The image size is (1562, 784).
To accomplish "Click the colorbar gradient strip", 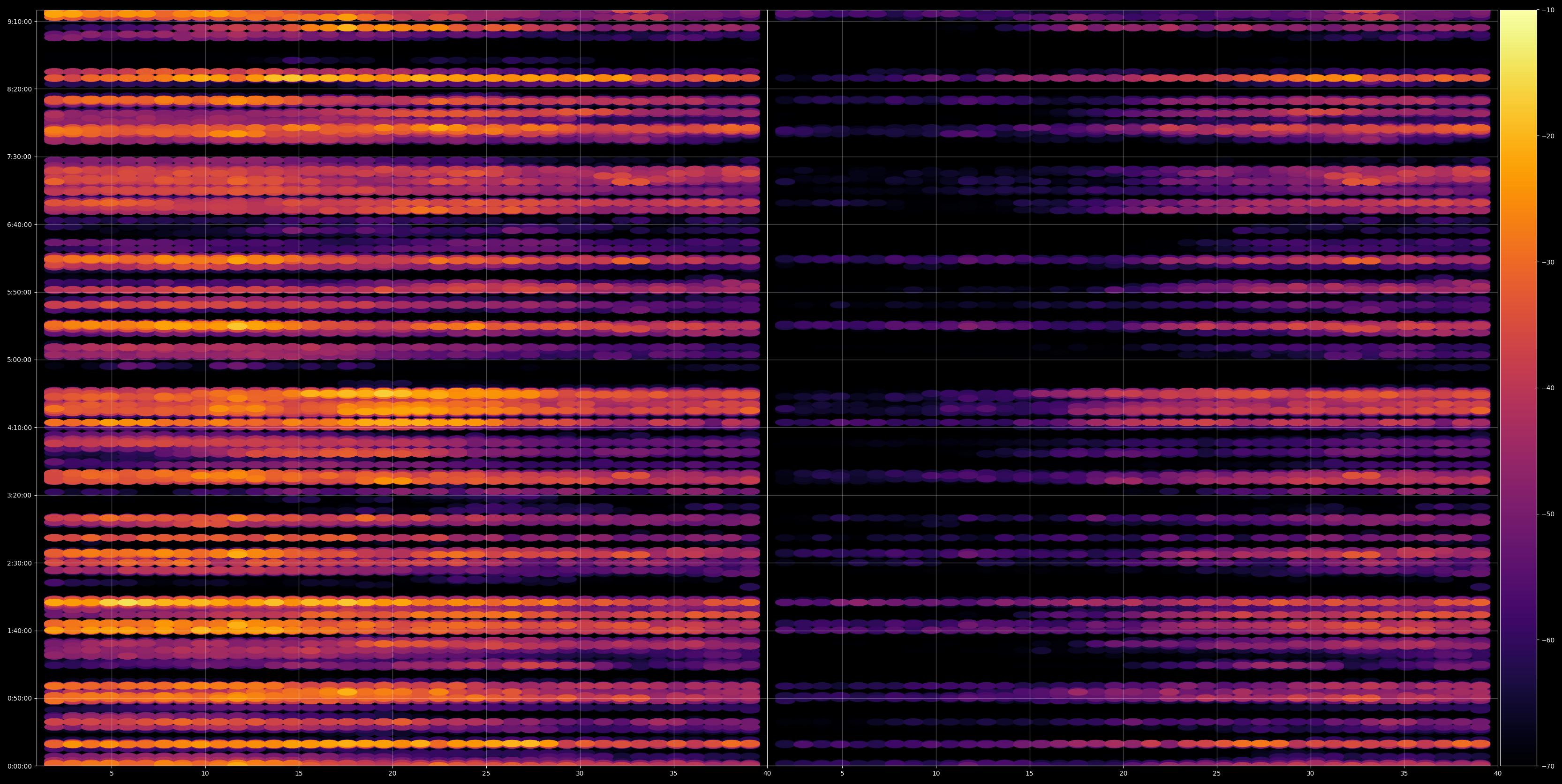I will pos(1518,388).
